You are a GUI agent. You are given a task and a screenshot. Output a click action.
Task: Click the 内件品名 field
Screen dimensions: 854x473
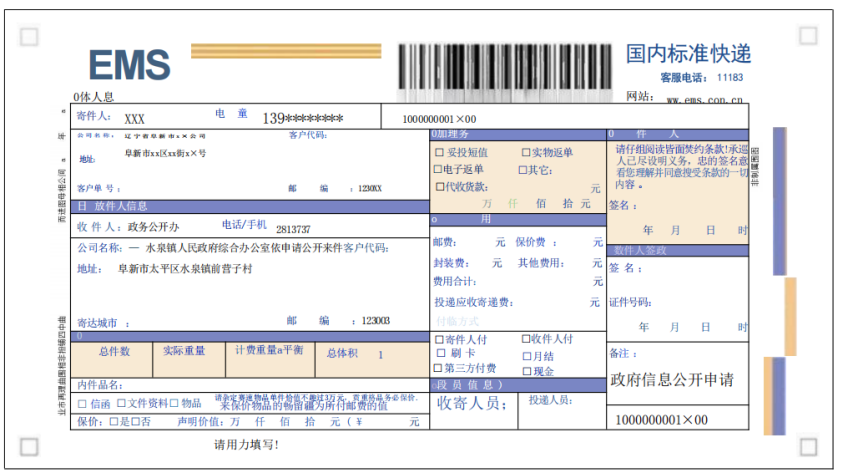(x=250, y=385)
